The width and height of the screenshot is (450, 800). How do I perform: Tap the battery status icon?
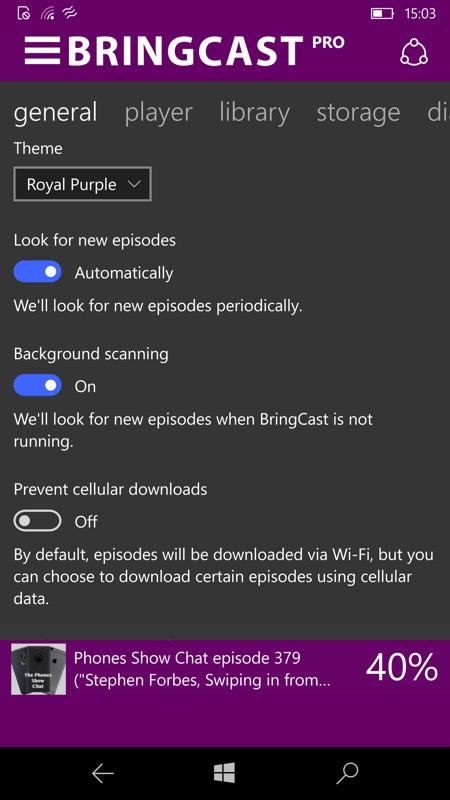[x=382, y=14]
